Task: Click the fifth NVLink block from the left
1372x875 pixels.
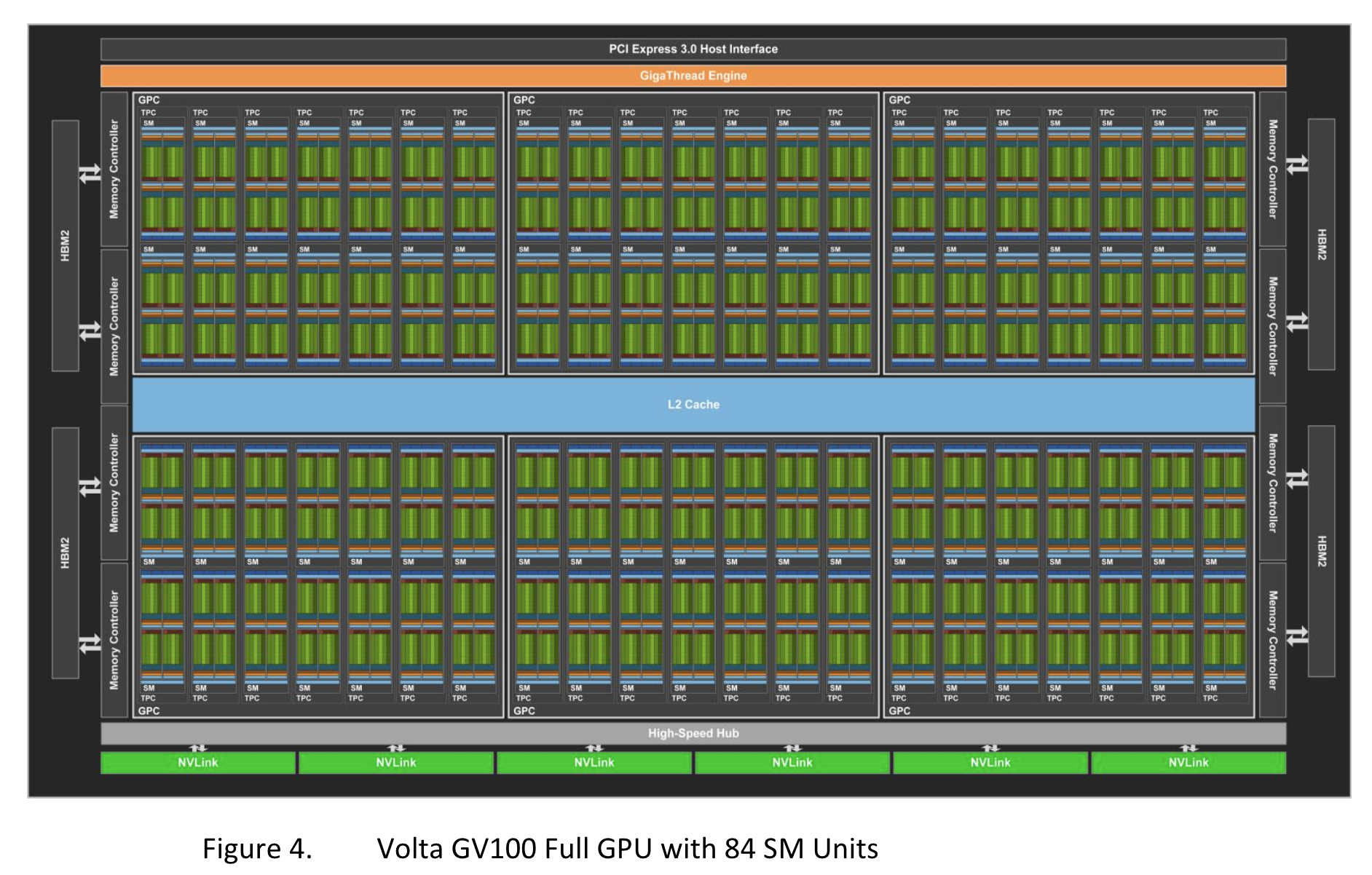Action: pyautogui.click(x=990, y=762)
